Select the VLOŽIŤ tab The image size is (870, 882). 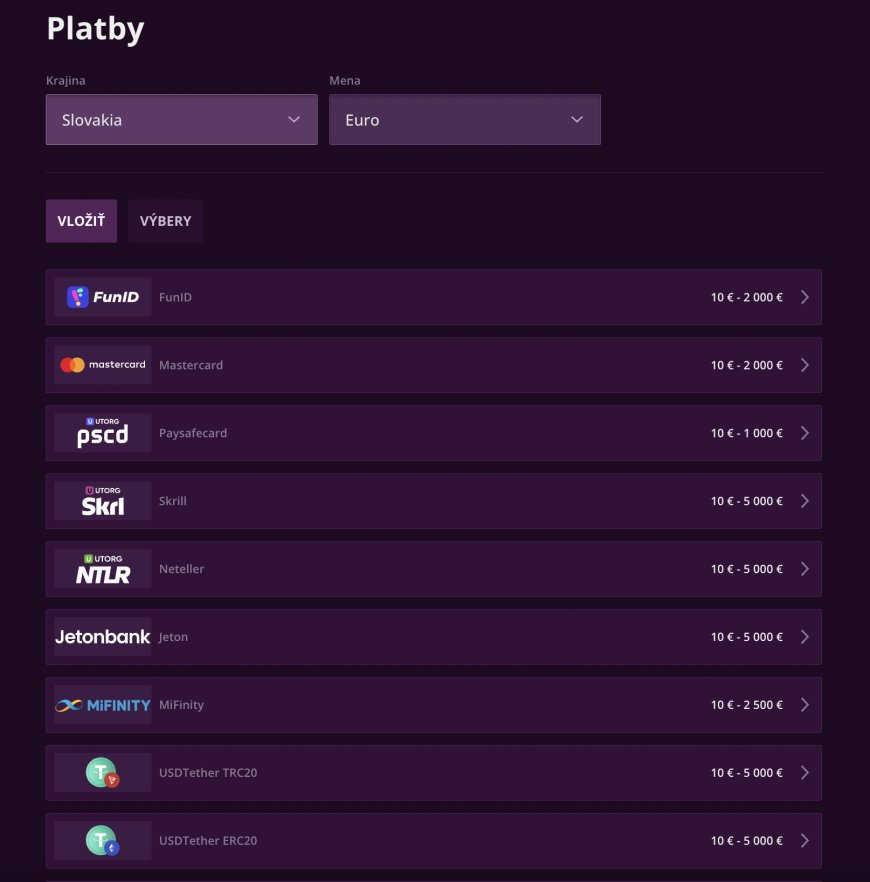tap(82, 221)
